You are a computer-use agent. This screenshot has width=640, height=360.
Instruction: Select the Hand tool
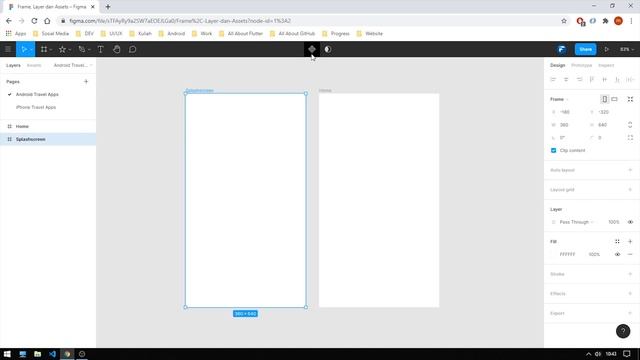pyautogui.click(x=117, y=49)
